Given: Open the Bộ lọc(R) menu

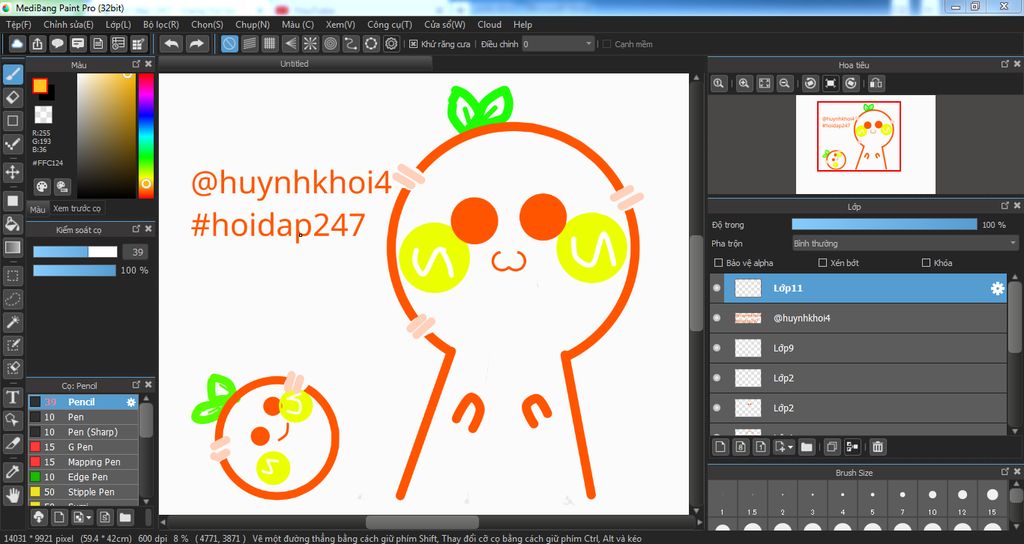Looking at the screenshot, I should tap(161, 24).
